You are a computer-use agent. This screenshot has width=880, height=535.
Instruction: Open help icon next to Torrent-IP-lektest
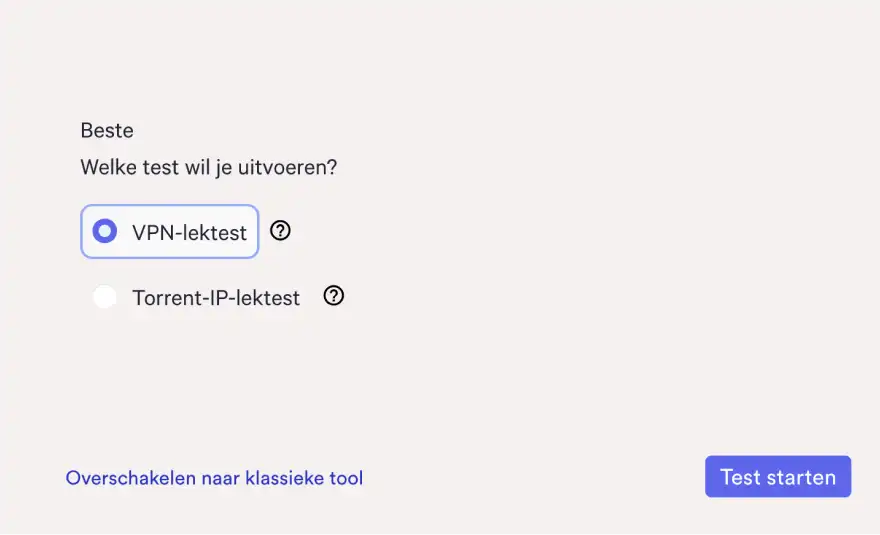tap(334, 296)
